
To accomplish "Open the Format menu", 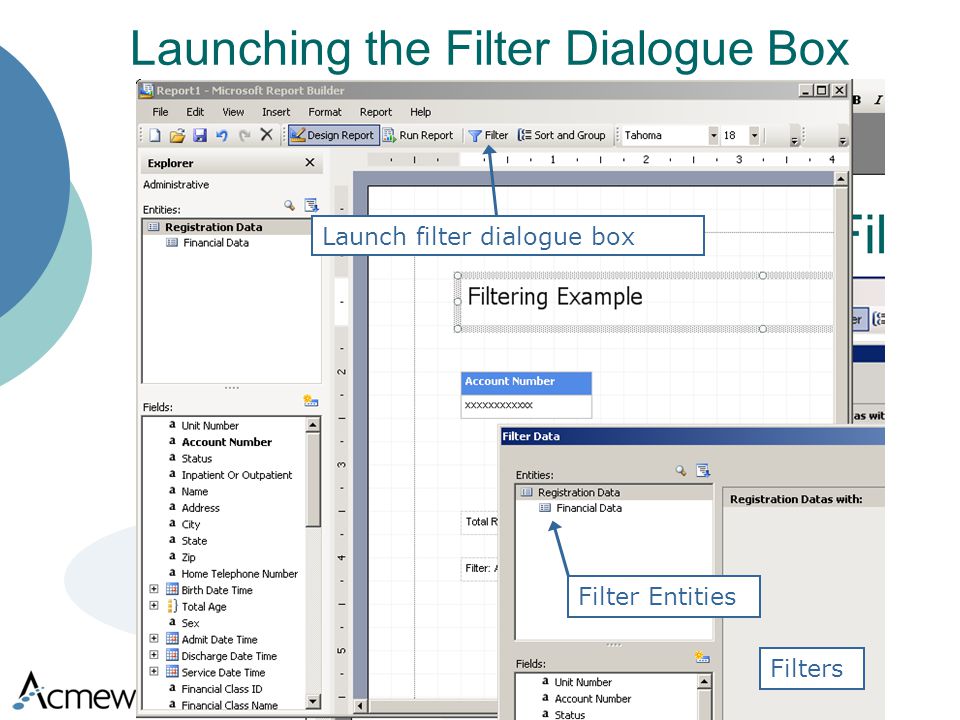I will pos(325,112).
